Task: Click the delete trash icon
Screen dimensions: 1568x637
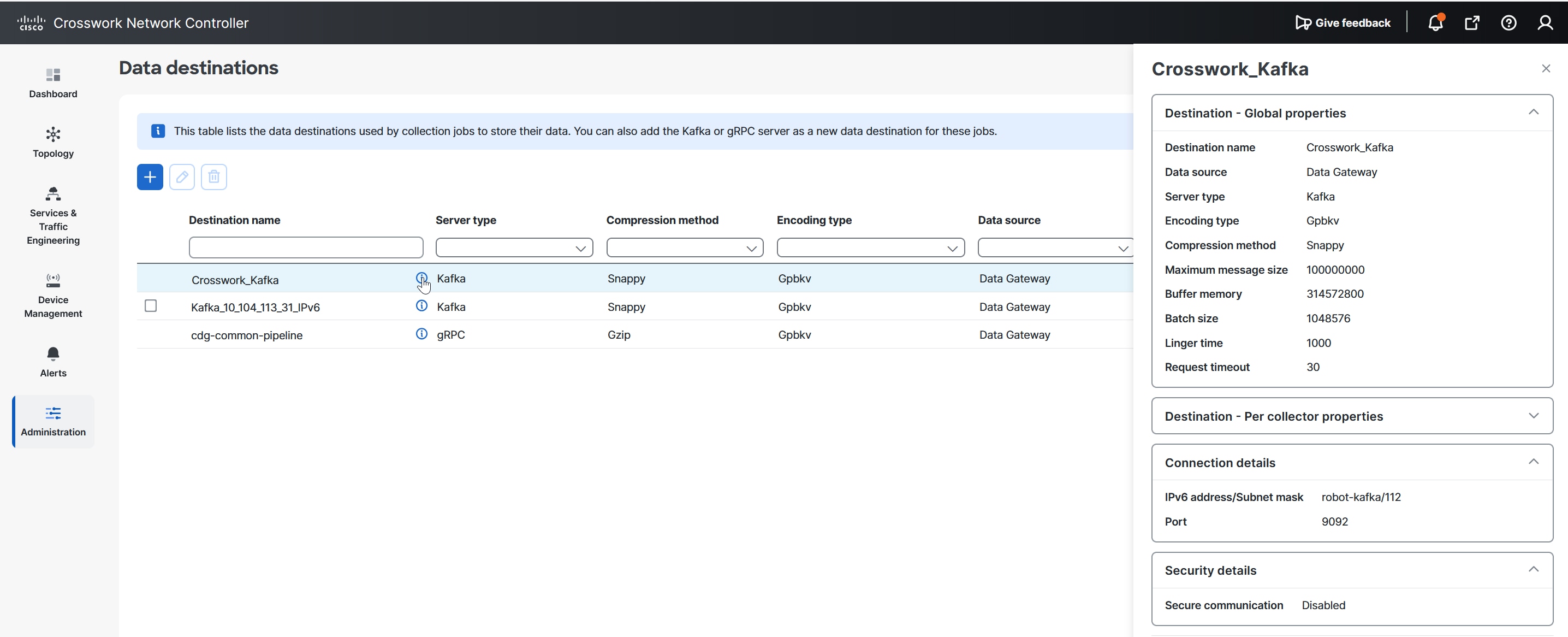Action: pyautogui.click(x=213, y=177)
